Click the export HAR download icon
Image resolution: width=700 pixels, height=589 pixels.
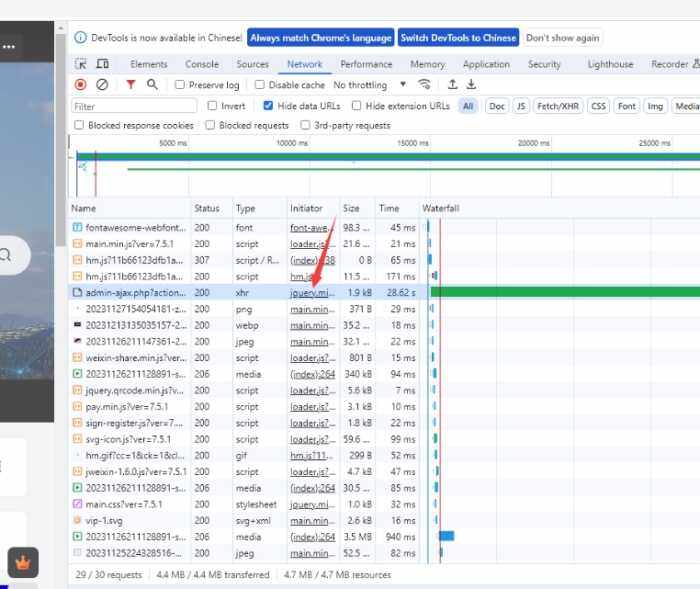(x=471, y=85)
